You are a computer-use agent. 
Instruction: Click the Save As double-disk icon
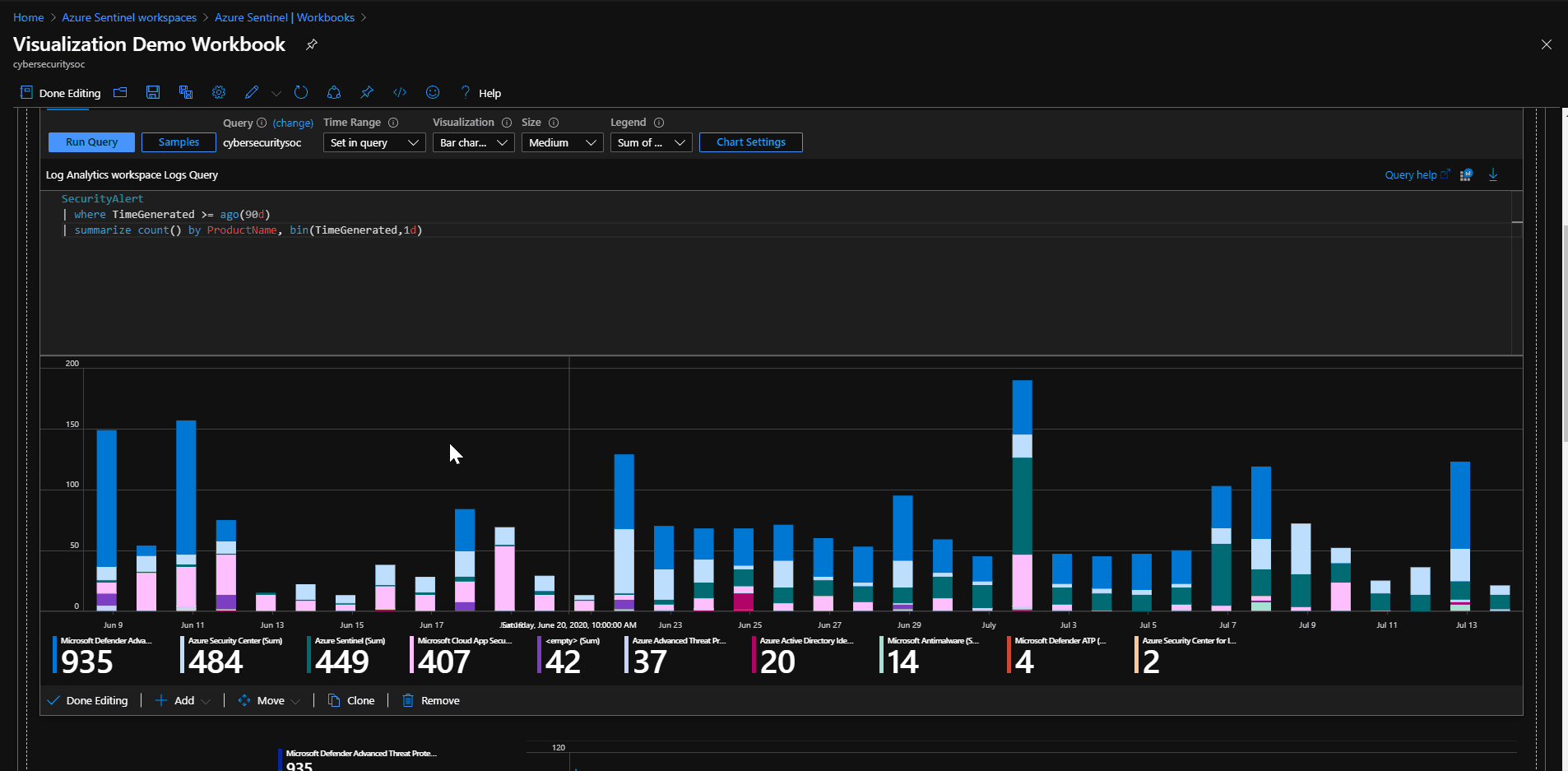[x=186, y=92]
